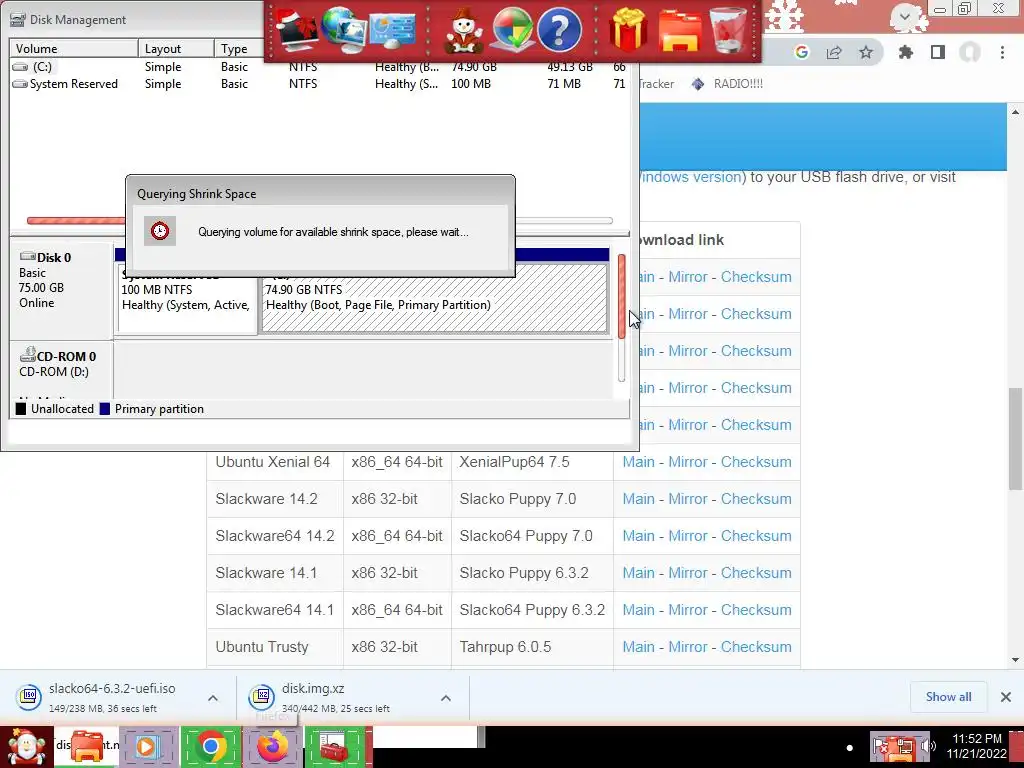Click the action center flag tray icon
This screenshot has width=1024, height=768.
point(882,746)
